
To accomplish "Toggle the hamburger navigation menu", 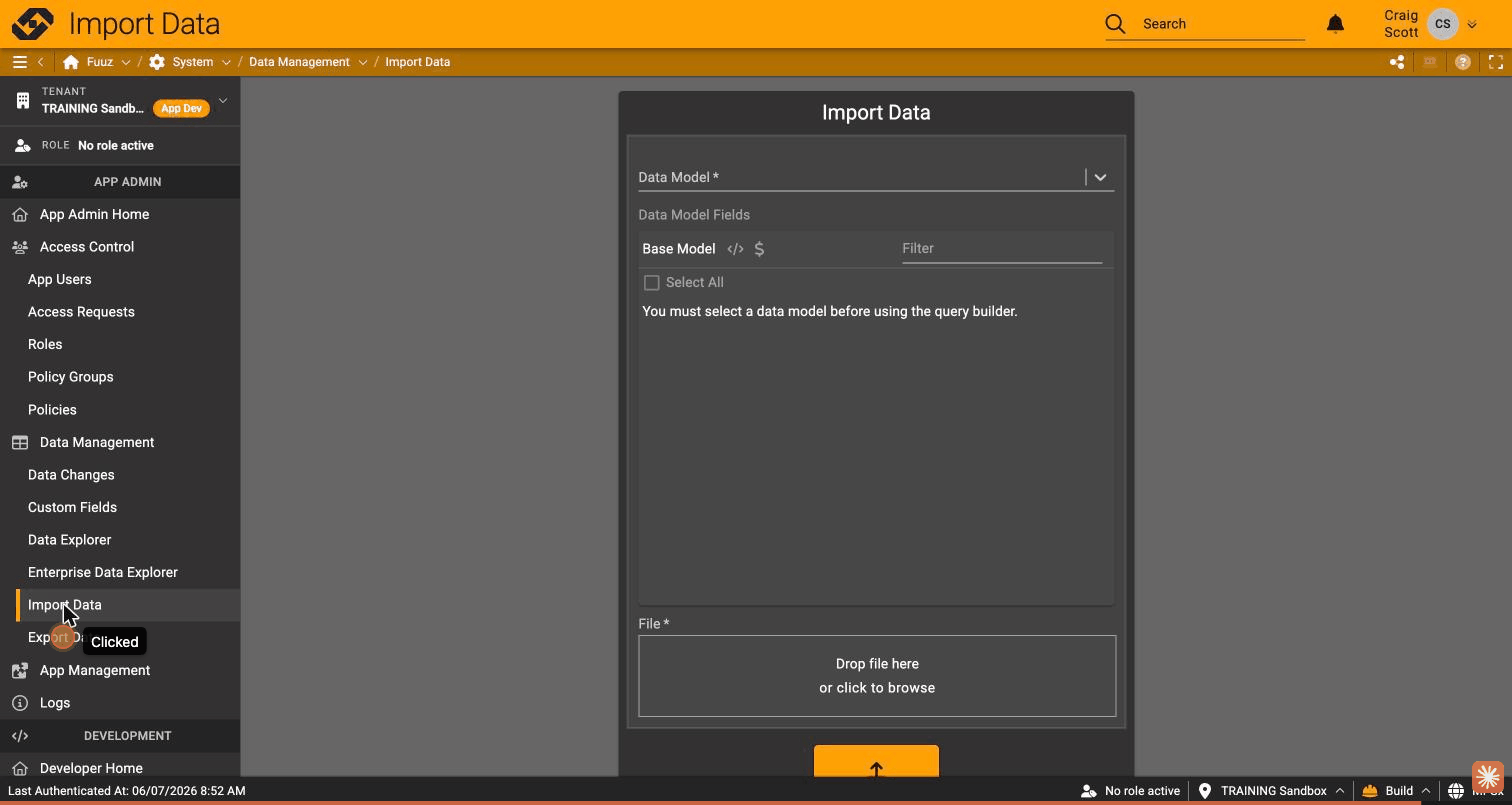I will click(19, 62).
